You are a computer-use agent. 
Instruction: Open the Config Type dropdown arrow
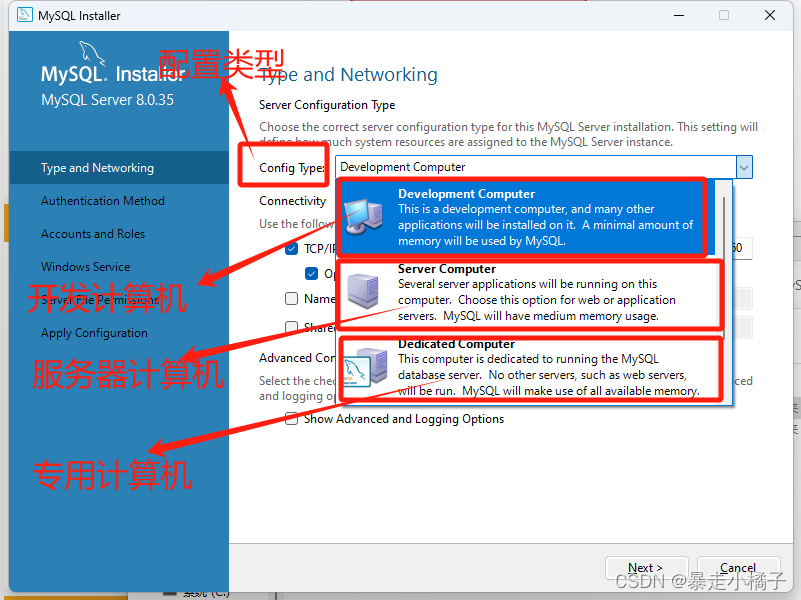coord(744,167)
